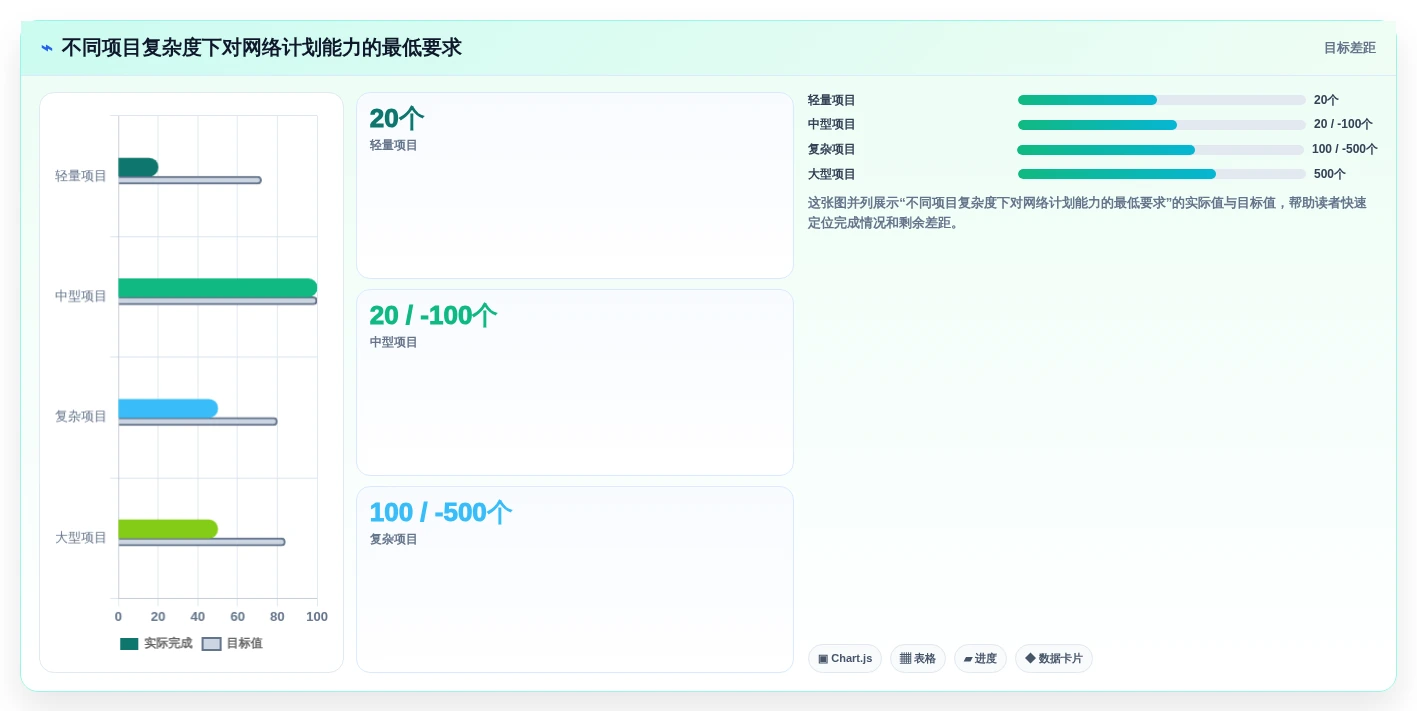The width and height of the screenshot is (1417, 711).
Task: Select the 100 / -500个 复杂项目 card
Action: pos(575,579)
